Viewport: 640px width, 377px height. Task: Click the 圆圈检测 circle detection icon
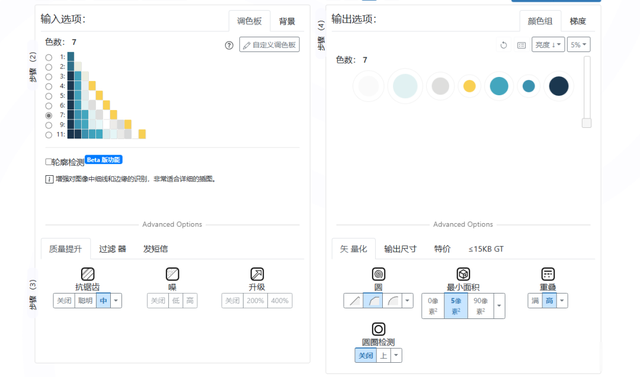pyautogui.click(x=378, y=329)
